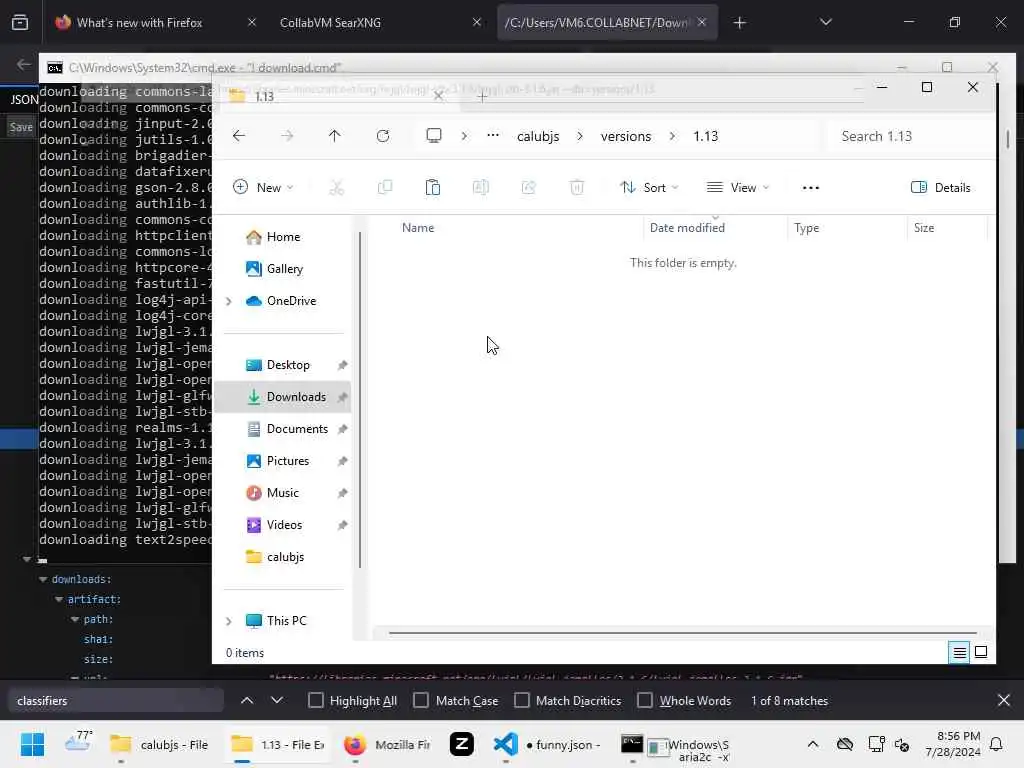Open calubjs folder in navigation pane
The width and height of the screenshot is (1024, 768).
pos(283,557)
